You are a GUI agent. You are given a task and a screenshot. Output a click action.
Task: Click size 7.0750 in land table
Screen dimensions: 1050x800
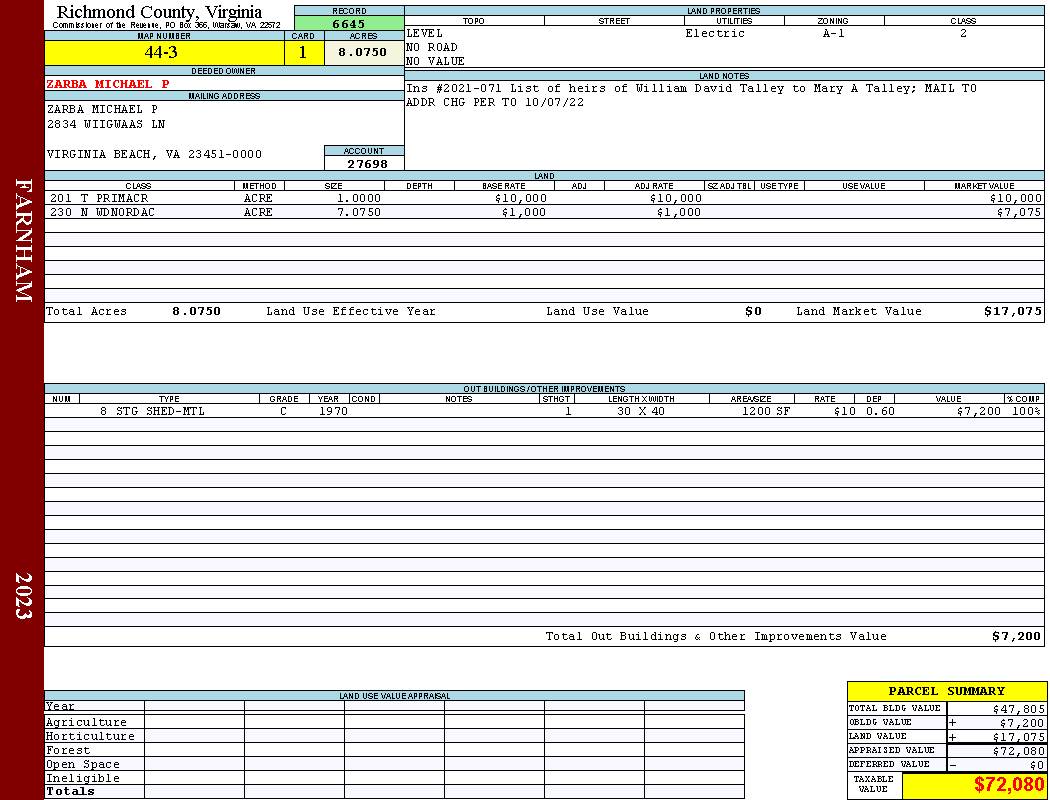tap(359, 213)
